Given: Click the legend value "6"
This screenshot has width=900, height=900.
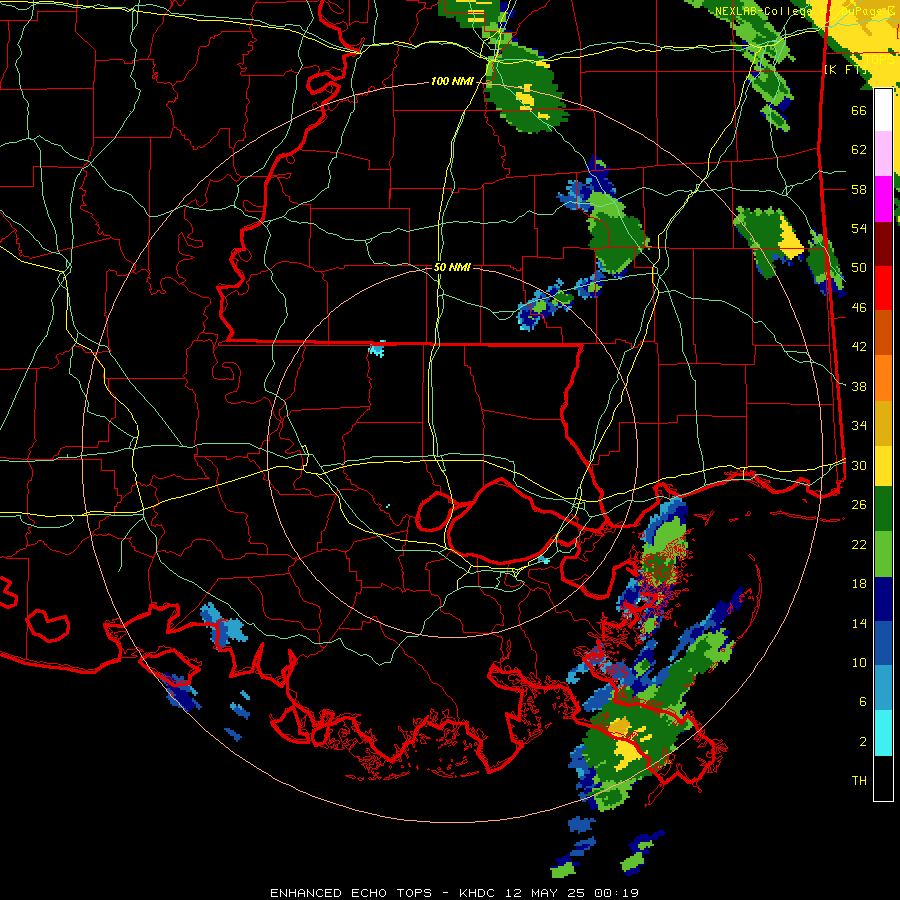Looking at the screenshot, I should pyautogui.click(x=863, y=702).
